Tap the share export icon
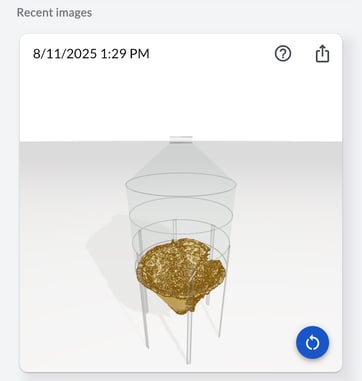Viewport: 362px width, 381px height. [322, 54]
